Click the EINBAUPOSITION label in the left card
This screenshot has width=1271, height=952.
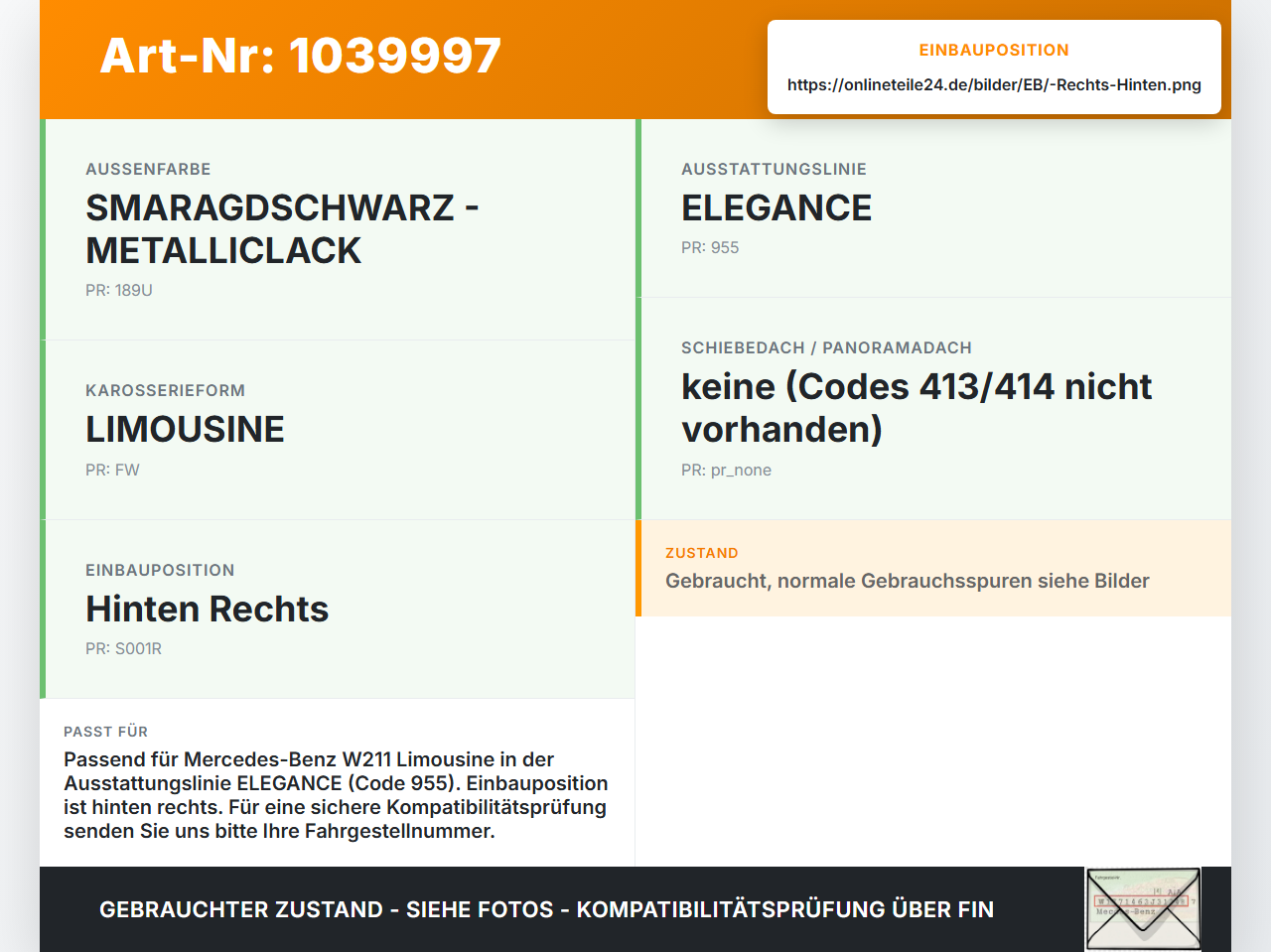coord(160,570)
